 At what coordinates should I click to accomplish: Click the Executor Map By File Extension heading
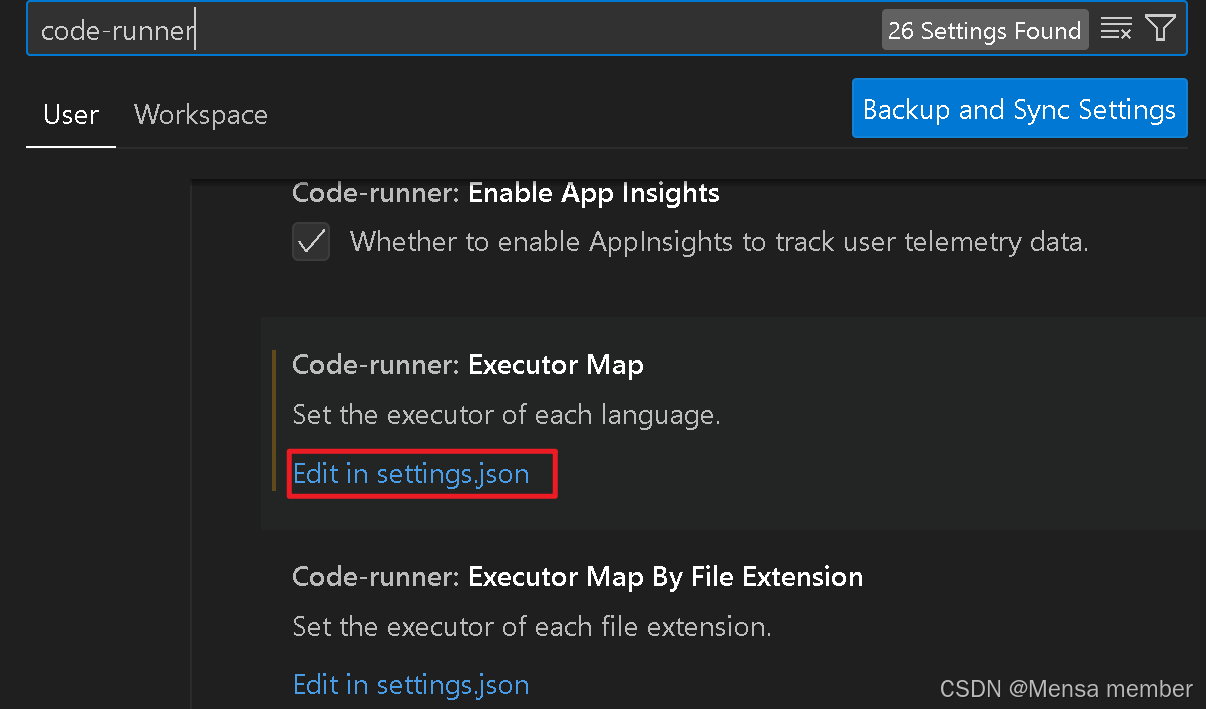click(577, 576)
